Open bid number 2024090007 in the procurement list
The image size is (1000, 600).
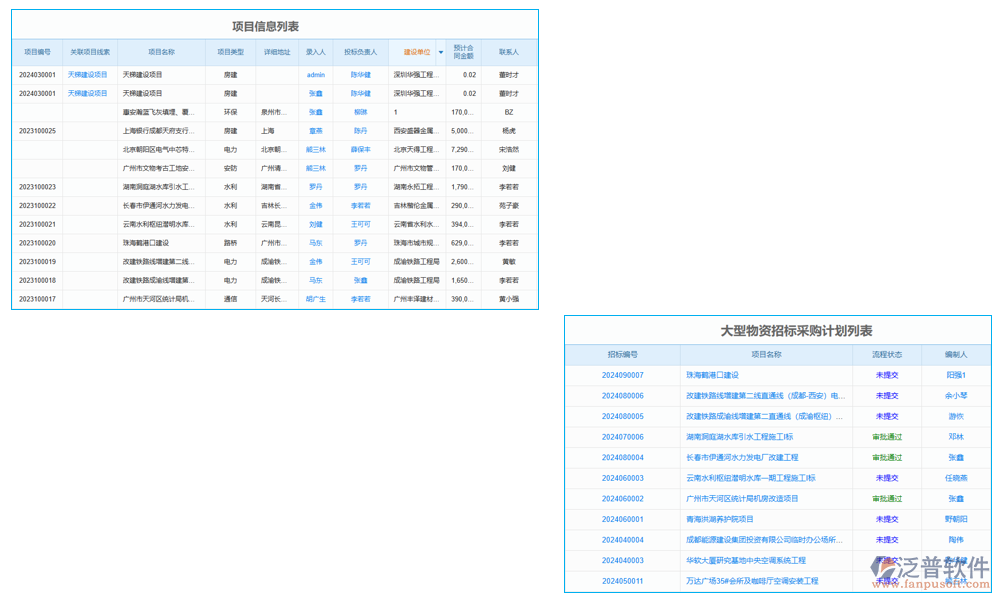[x=624, y=375]
